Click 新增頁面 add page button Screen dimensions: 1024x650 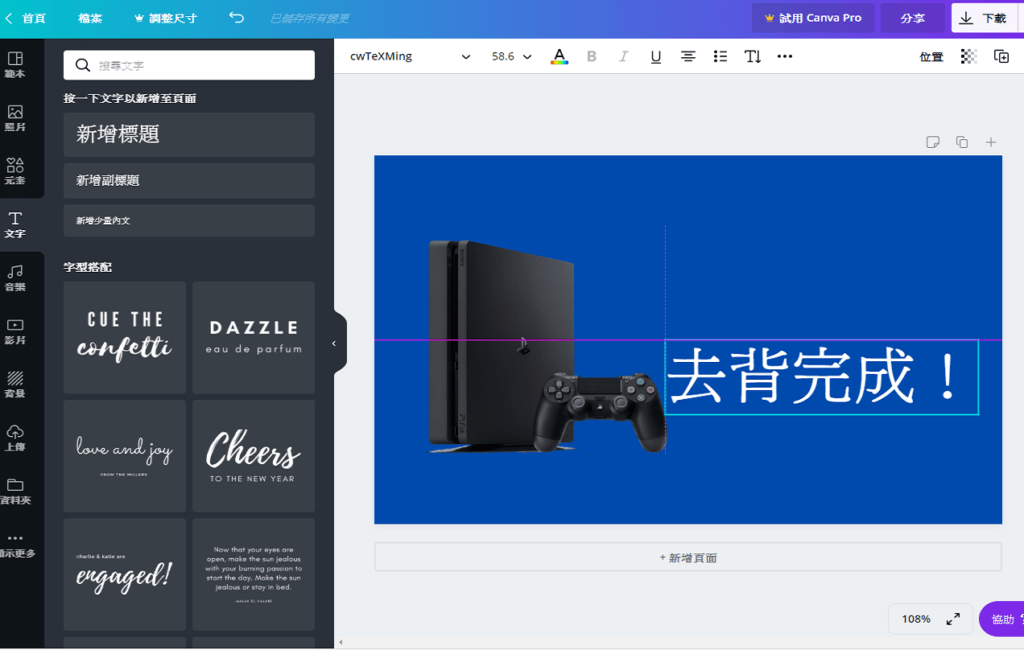tap(688, 557)
